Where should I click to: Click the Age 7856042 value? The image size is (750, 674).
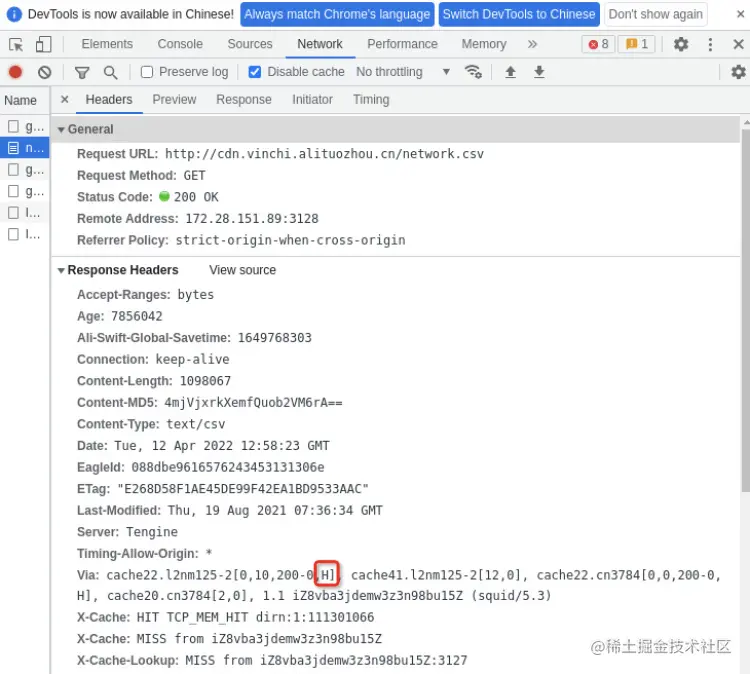tap(137, 316)
